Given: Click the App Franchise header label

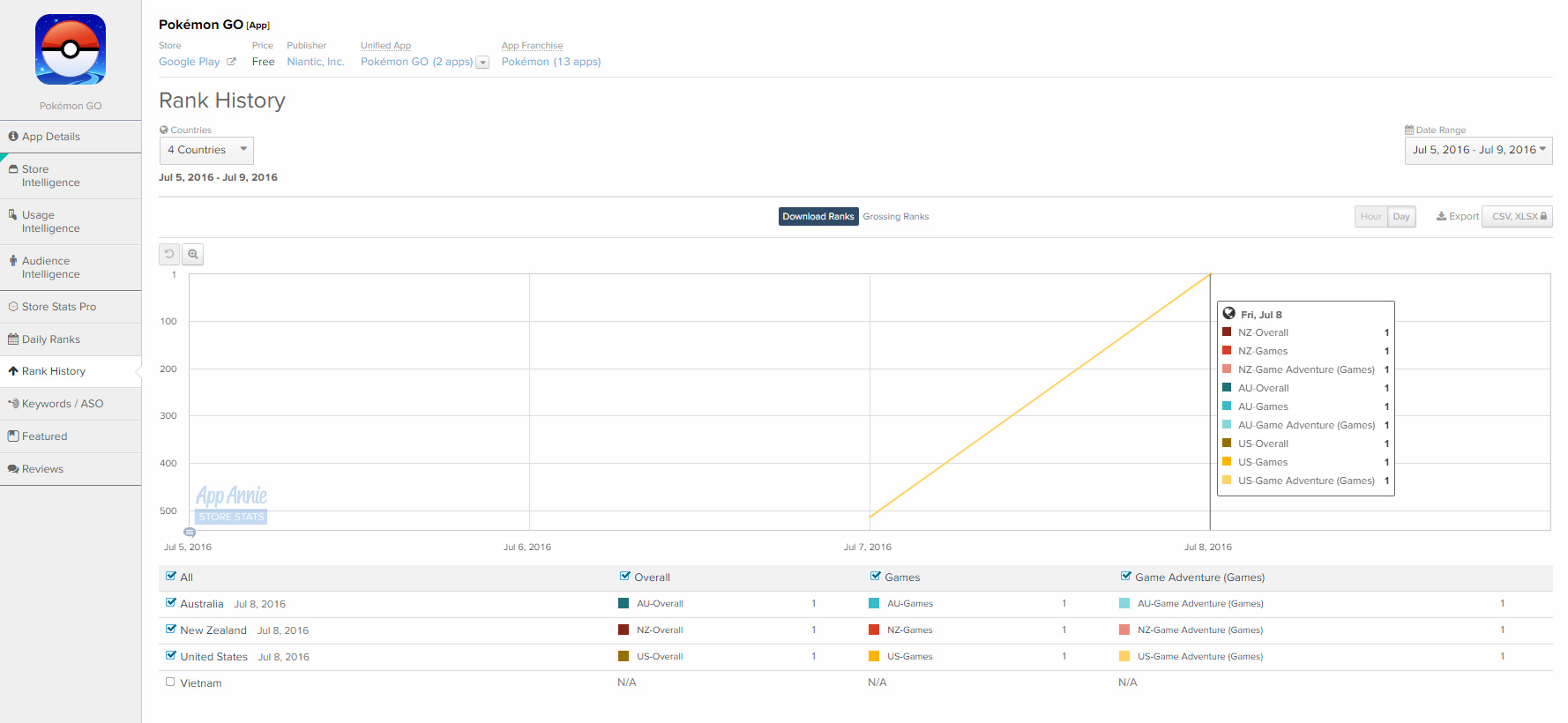Looking at the screenshot, I should (532, 45).
